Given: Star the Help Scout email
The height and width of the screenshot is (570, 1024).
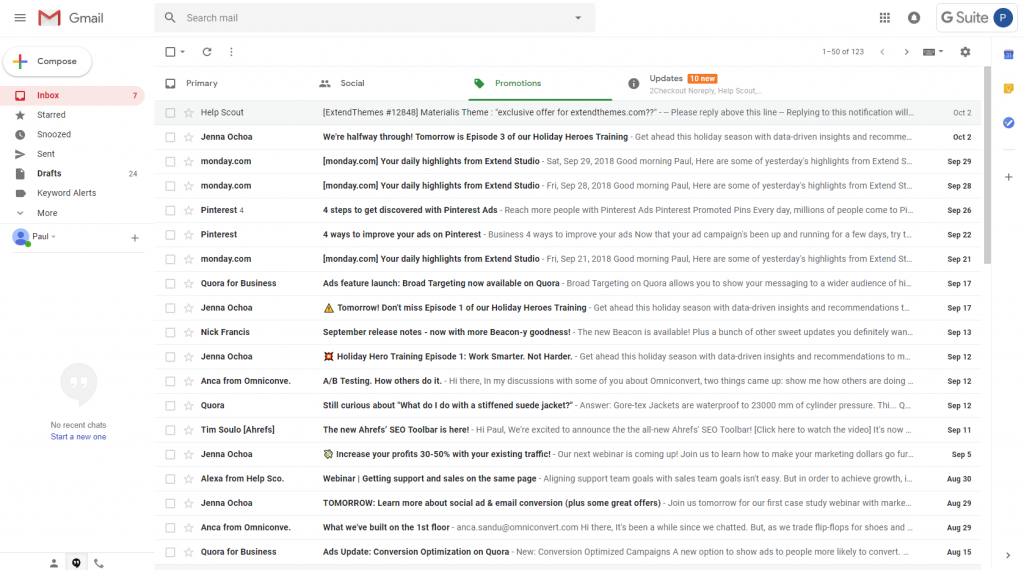Looking at the screenshot, I should (188, 113).
